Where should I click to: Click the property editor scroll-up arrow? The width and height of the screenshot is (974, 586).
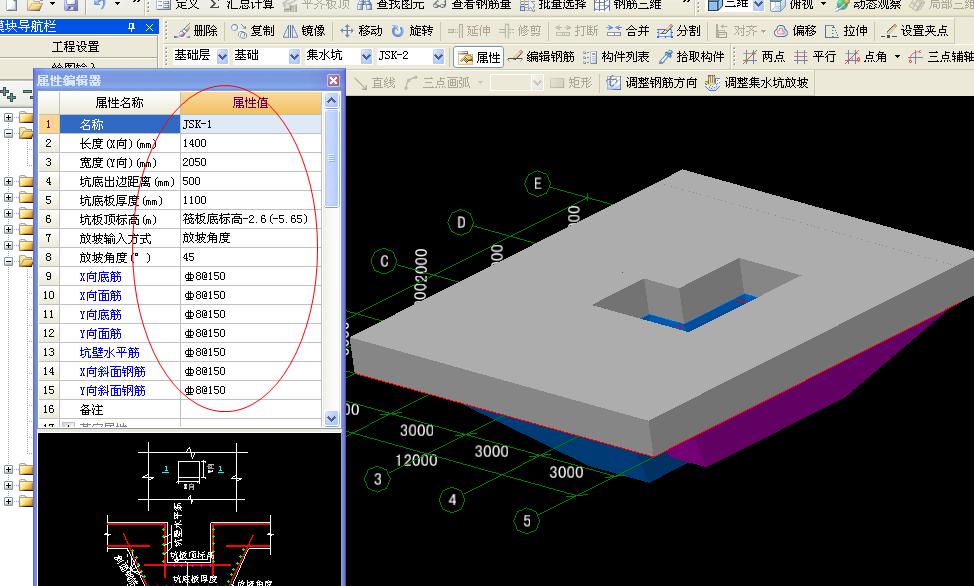pyautogui.click(x=331, y=100)
